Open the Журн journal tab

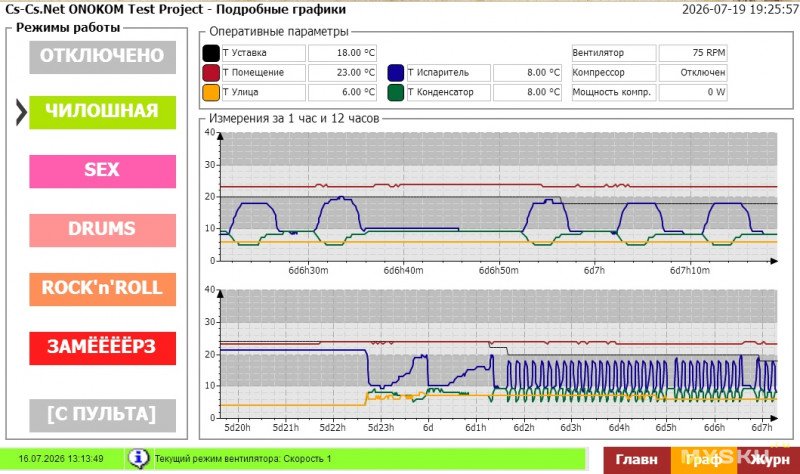point(768,460)
